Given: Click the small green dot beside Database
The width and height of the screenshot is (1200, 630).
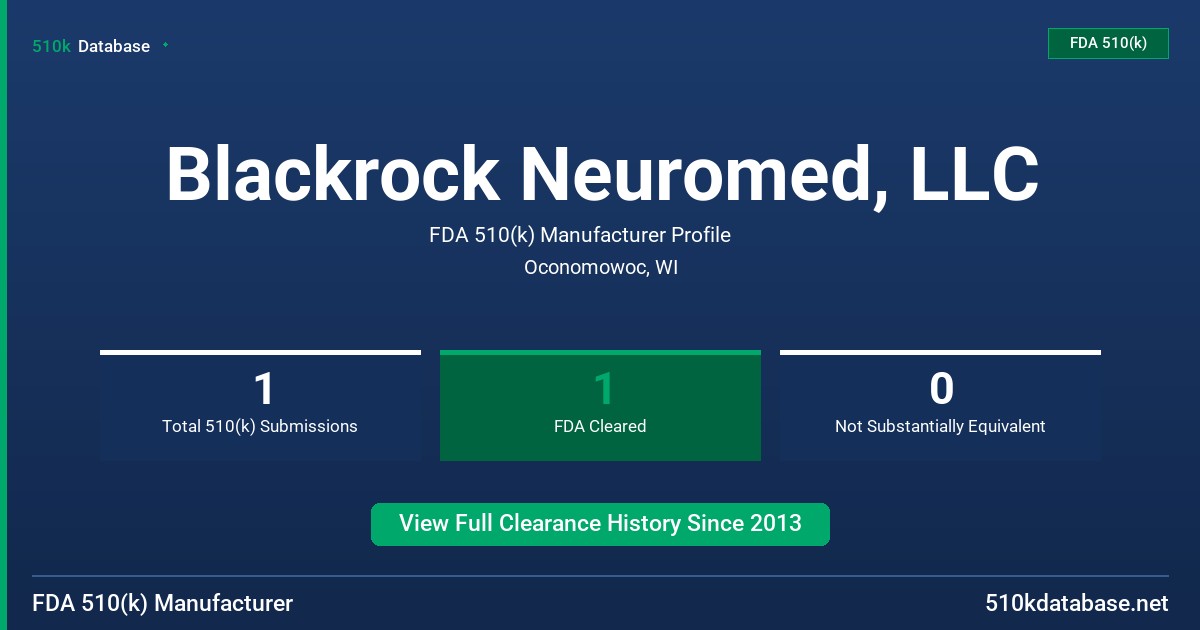Looking at the screenshot, I should [165, 45].
